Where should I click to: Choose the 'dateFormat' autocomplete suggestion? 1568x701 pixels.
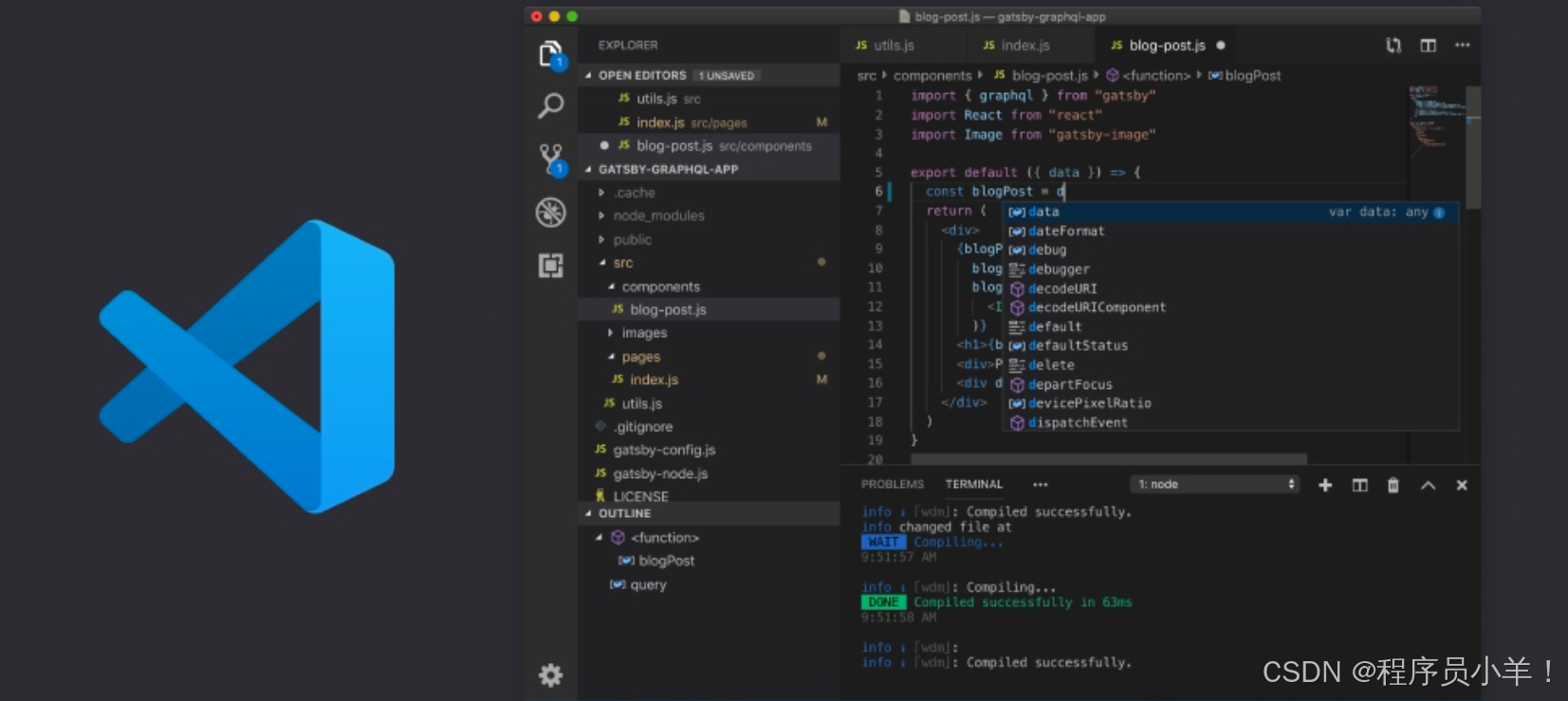1230,231
